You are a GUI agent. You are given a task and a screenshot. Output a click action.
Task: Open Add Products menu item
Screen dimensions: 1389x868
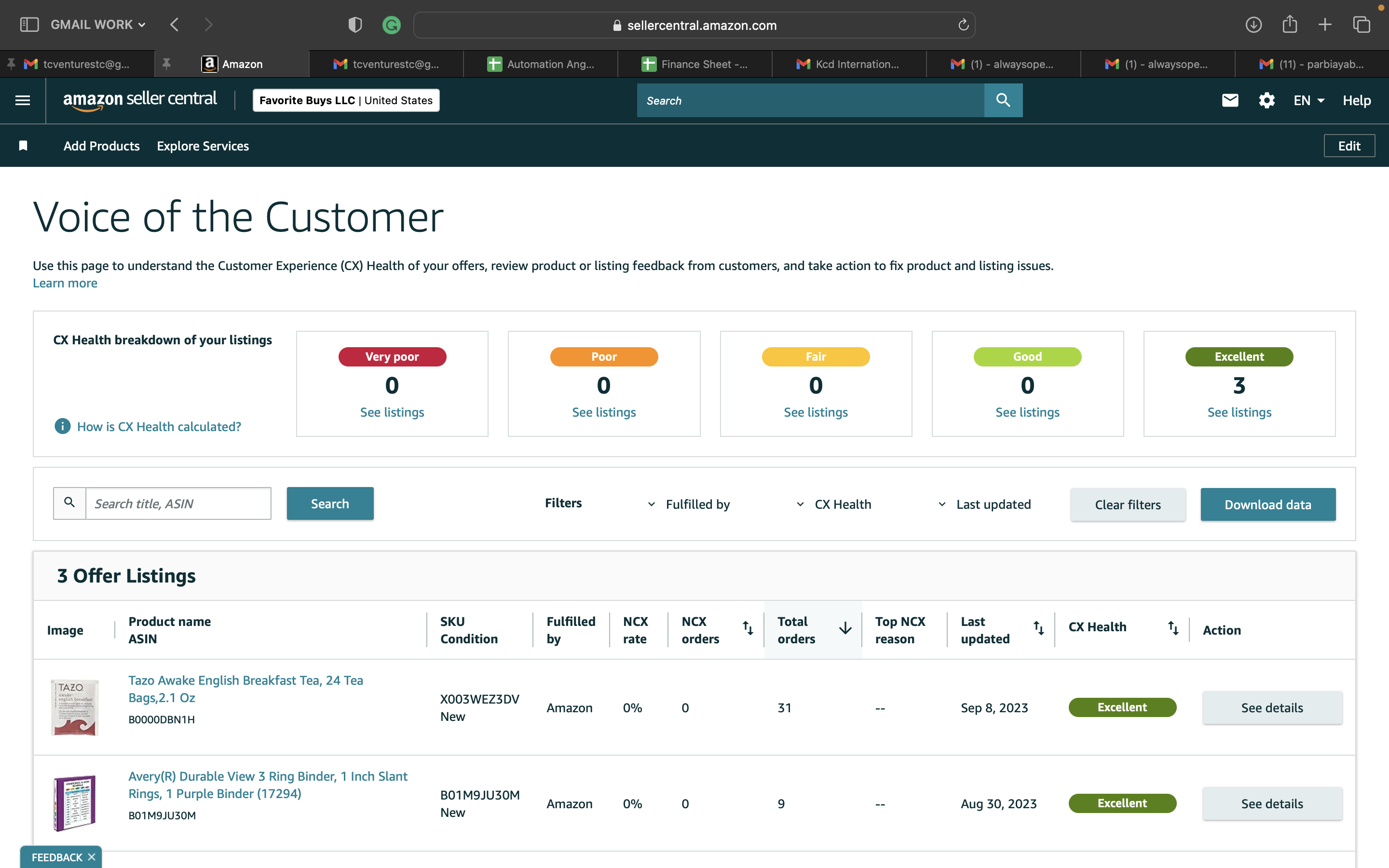click(x=102, y=146)
